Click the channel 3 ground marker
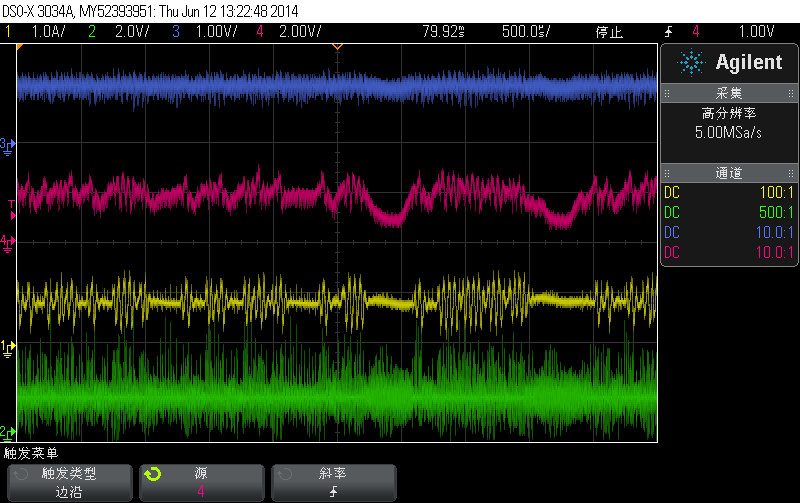This screenshot has height=503, width=800. click(7, 146)
